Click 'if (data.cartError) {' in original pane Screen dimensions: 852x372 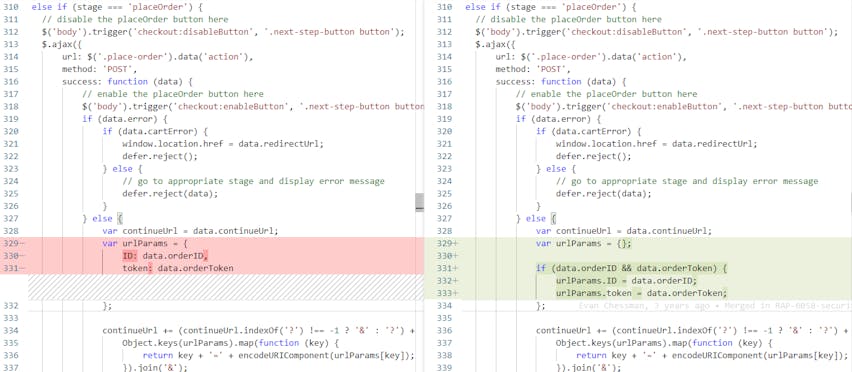155,131
